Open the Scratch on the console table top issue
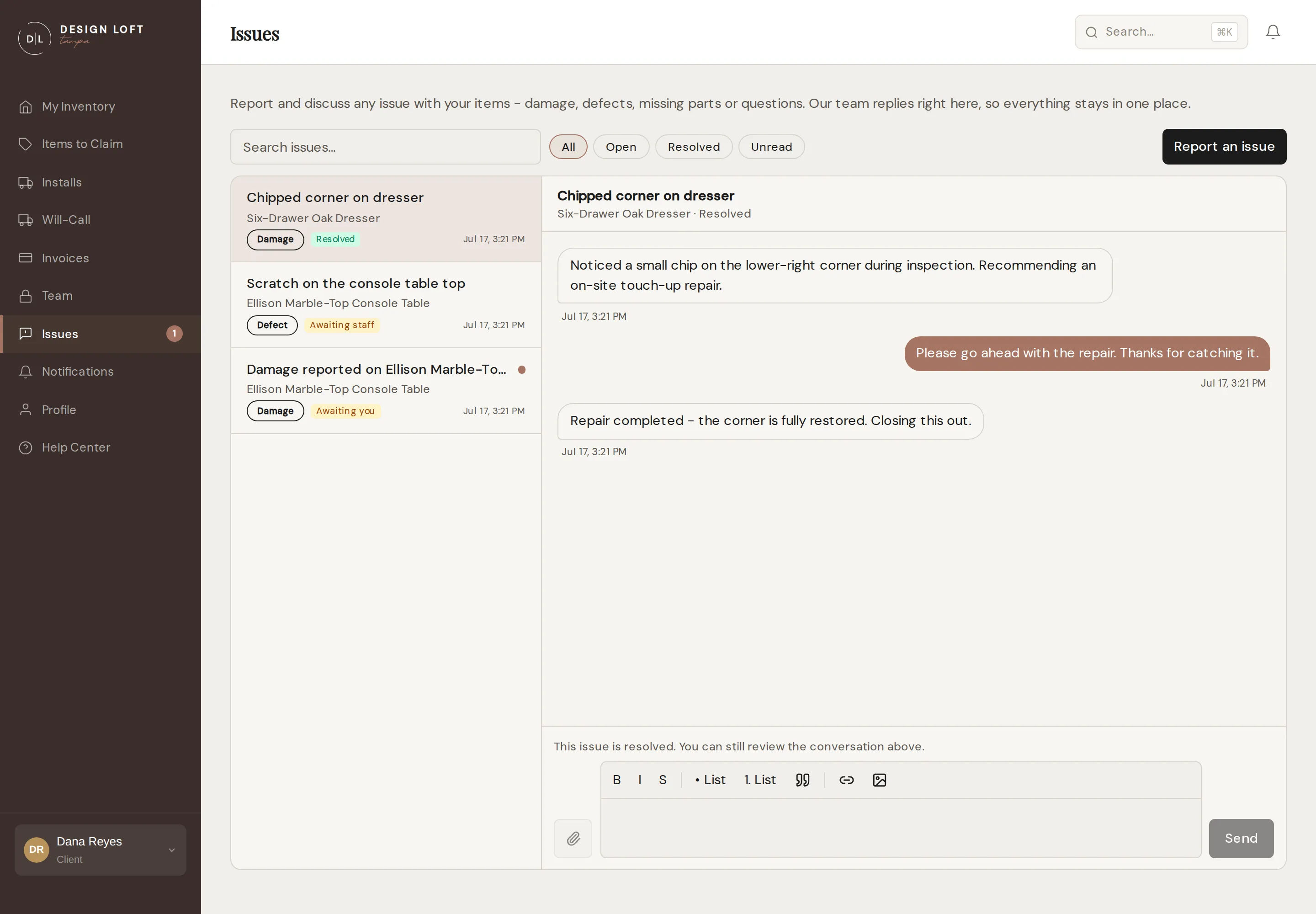Viewport: 1316px width, 914px height. [x=386, y=305]
